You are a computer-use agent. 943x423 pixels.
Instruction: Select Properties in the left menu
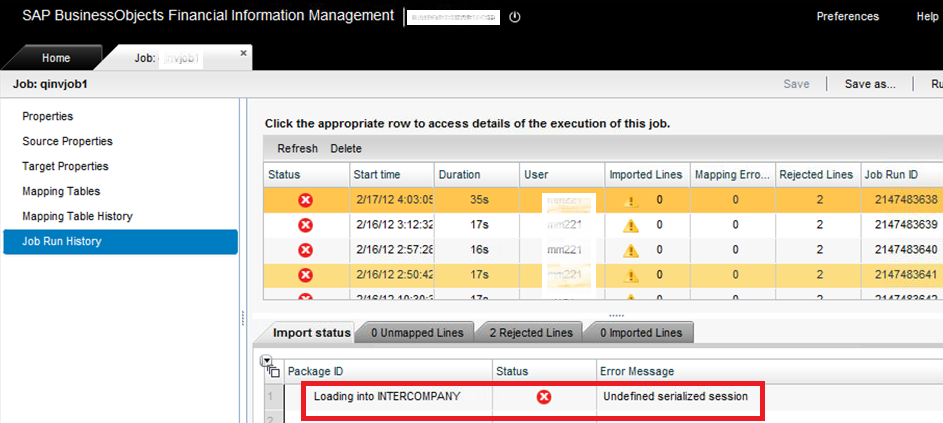[48, 116]
